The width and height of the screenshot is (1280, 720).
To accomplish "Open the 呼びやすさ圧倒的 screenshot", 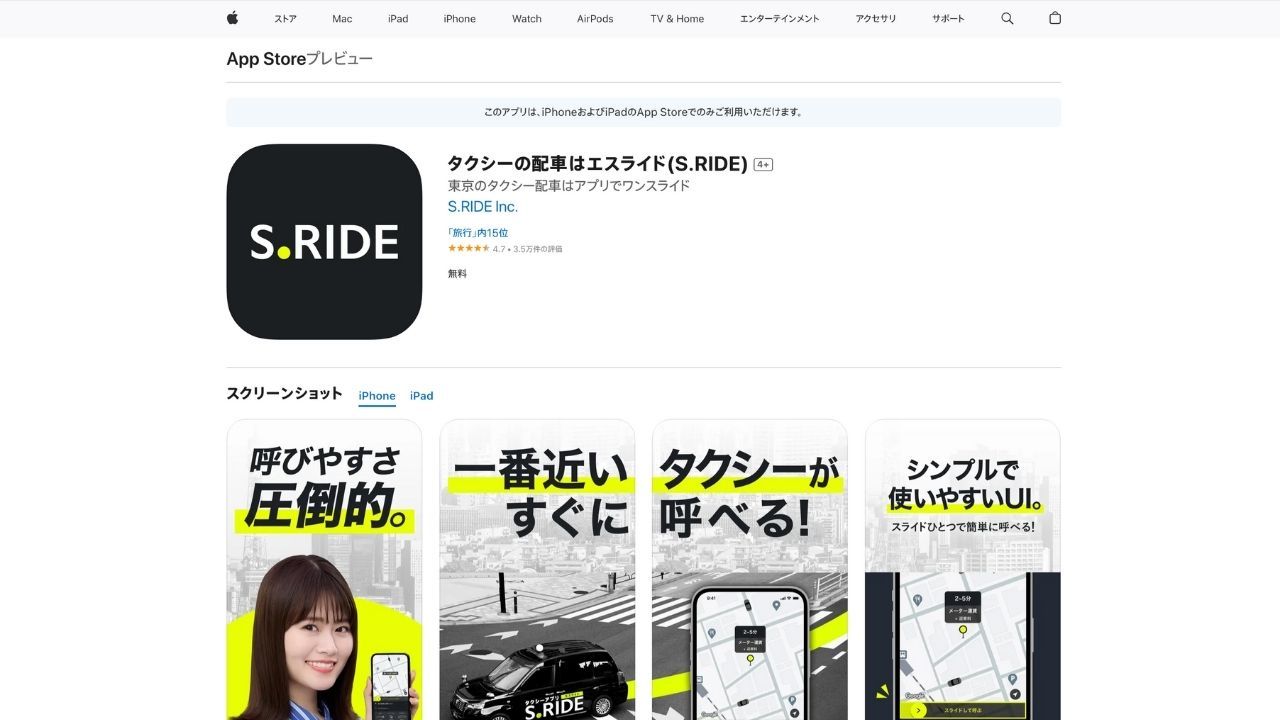I will pyautogui.click(x=324, y=569).
